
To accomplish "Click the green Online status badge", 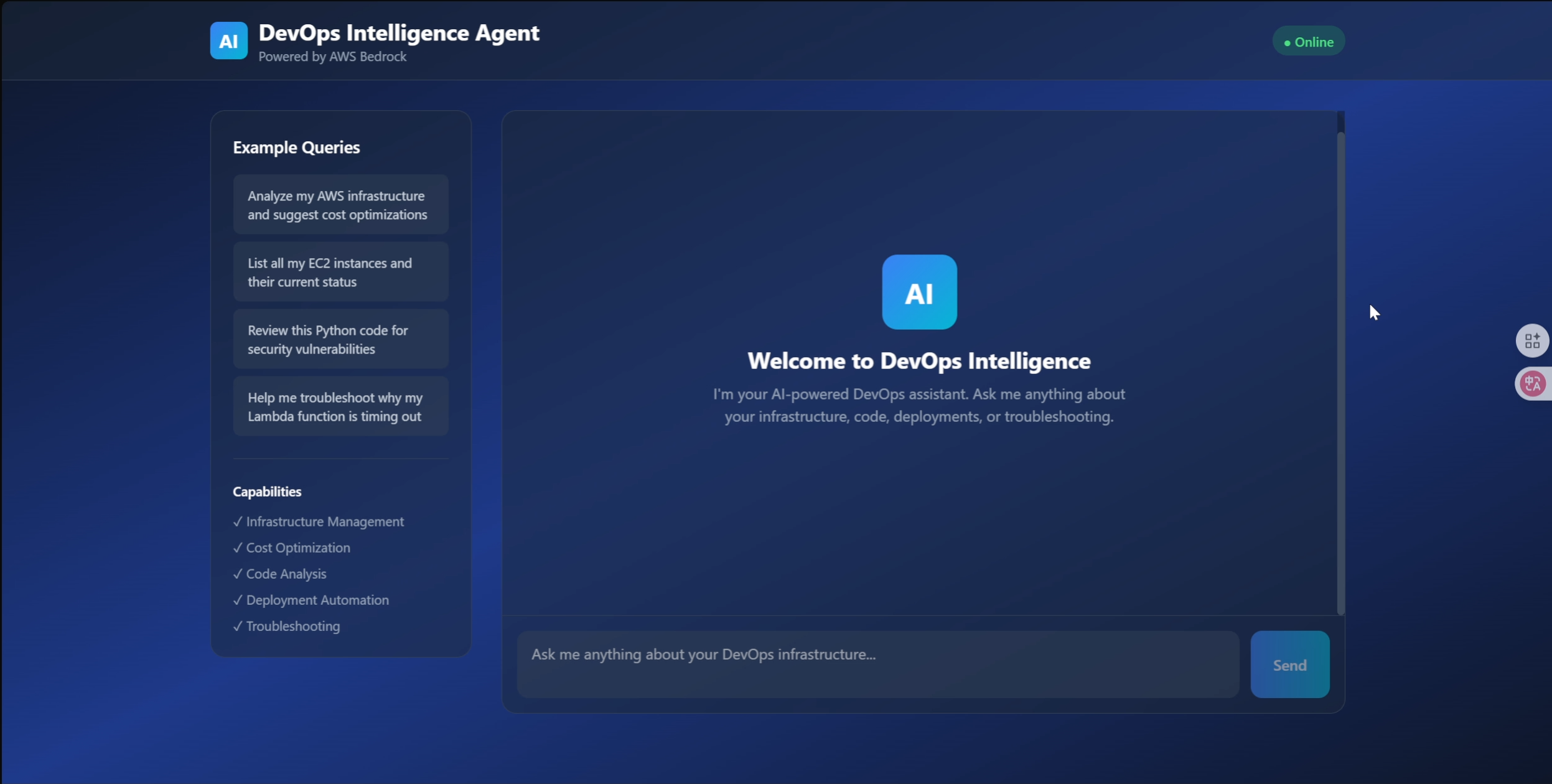I will (1308, 42).
